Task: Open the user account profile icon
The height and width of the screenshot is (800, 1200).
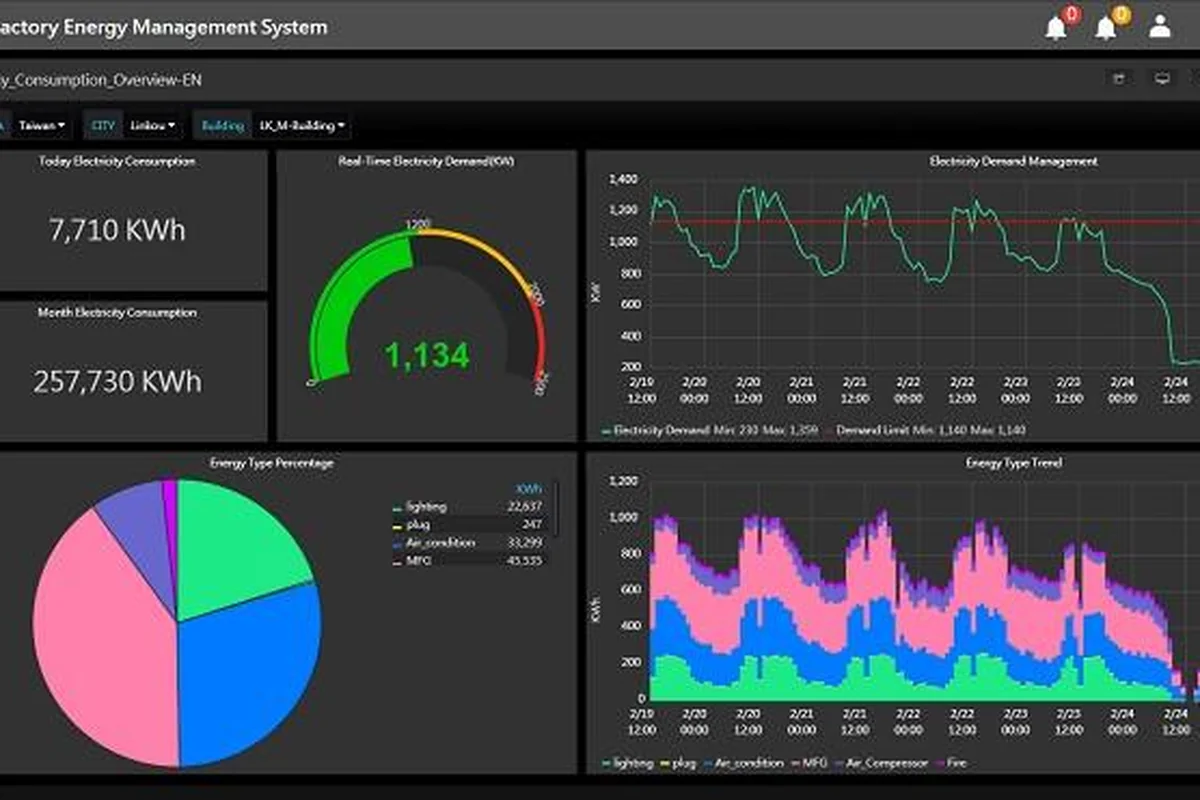Action: click(x=1160, y=27)
